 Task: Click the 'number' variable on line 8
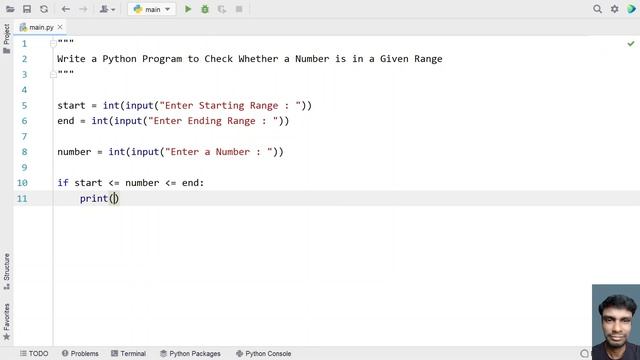[x=74, y=152]
